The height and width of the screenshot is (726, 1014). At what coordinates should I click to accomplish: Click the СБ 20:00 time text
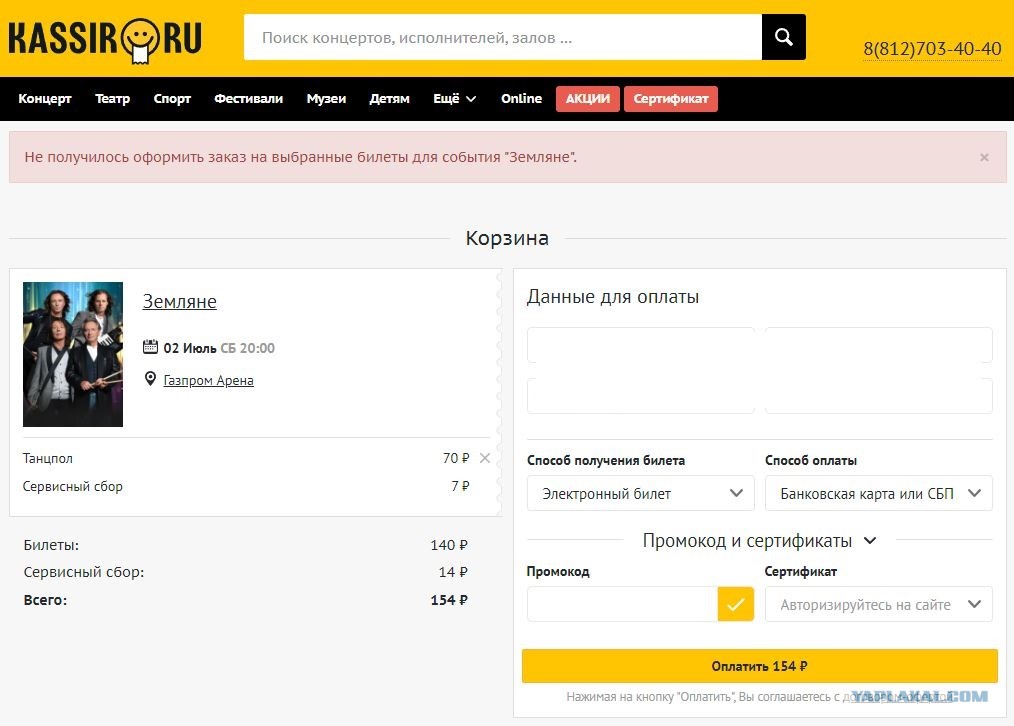[248, 348]
